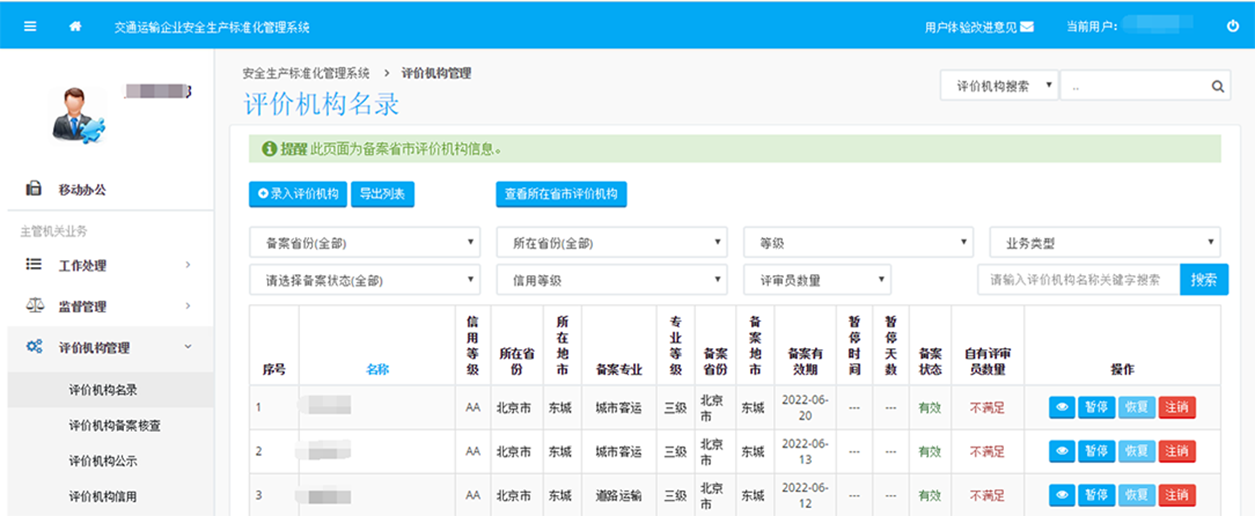
Task: View details of row 3 eye icon
Action: [x=1061, y=495]
